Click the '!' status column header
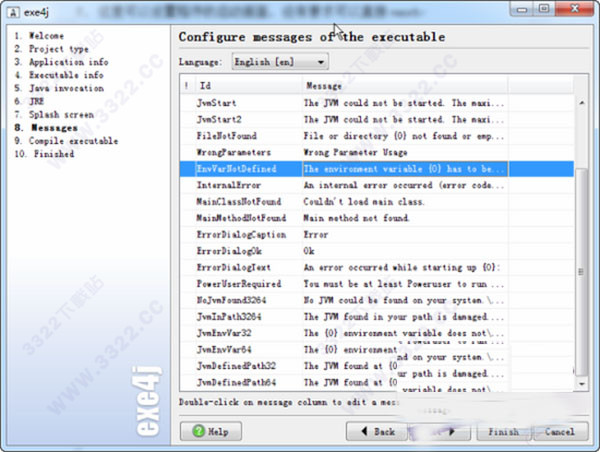 [x=187, y=86]
